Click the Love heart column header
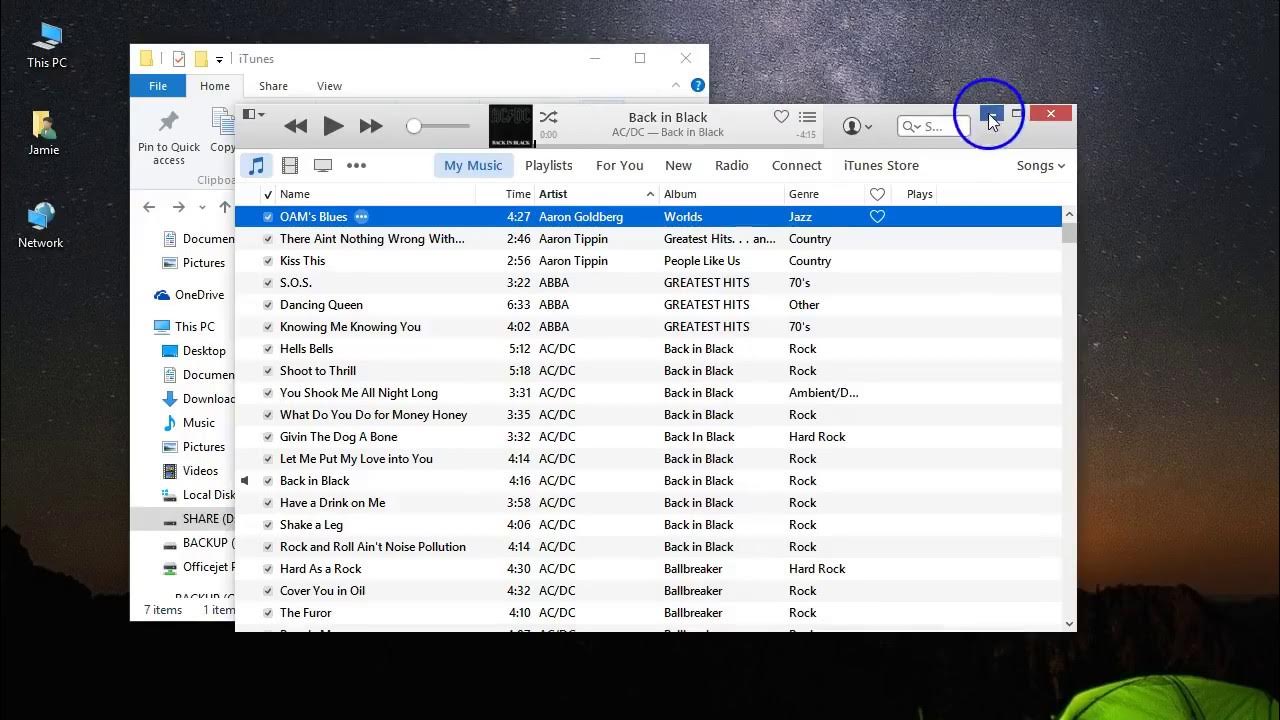The width and height of the screenshot is (1280, 720). click(877, 194)
